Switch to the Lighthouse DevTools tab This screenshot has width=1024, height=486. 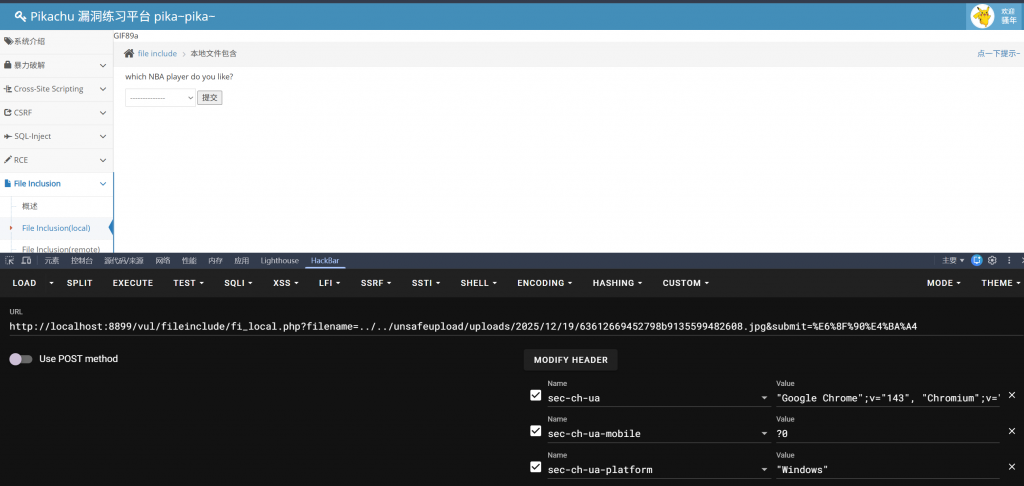(280, 261)
